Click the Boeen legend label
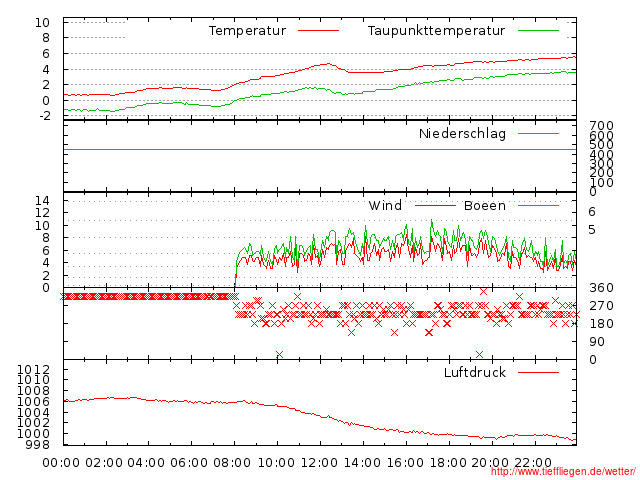Viewport: 640px width, 480px height. click(484, 206)
